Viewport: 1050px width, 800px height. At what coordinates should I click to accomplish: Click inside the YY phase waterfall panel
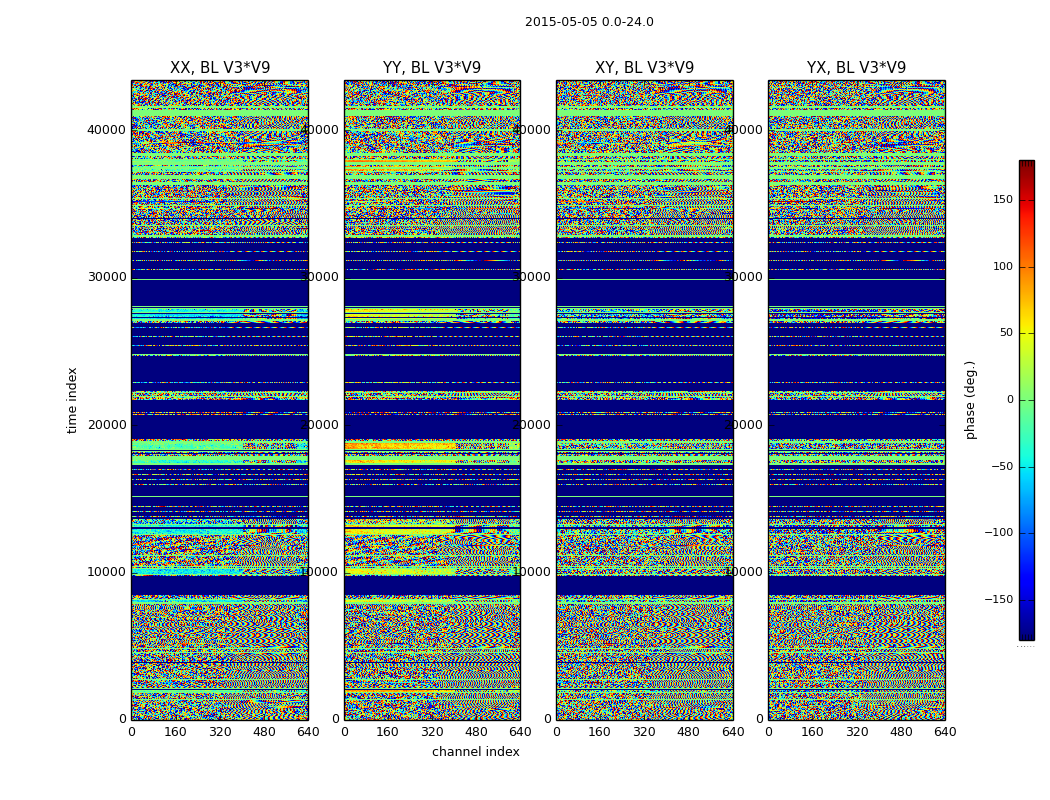pos(432,400)
